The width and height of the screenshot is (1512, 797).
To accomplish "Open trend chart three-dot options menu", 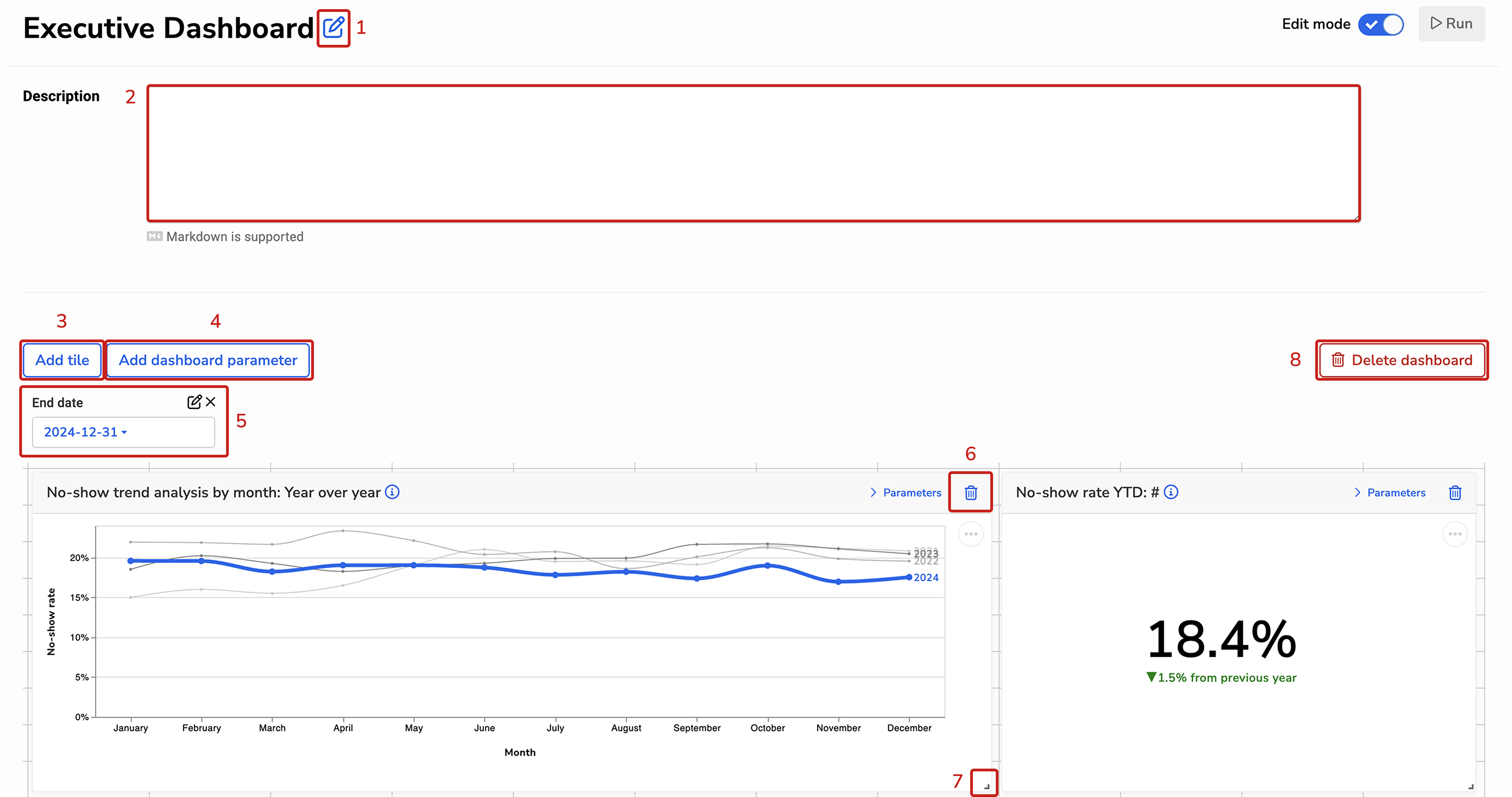I will (971, 534).
